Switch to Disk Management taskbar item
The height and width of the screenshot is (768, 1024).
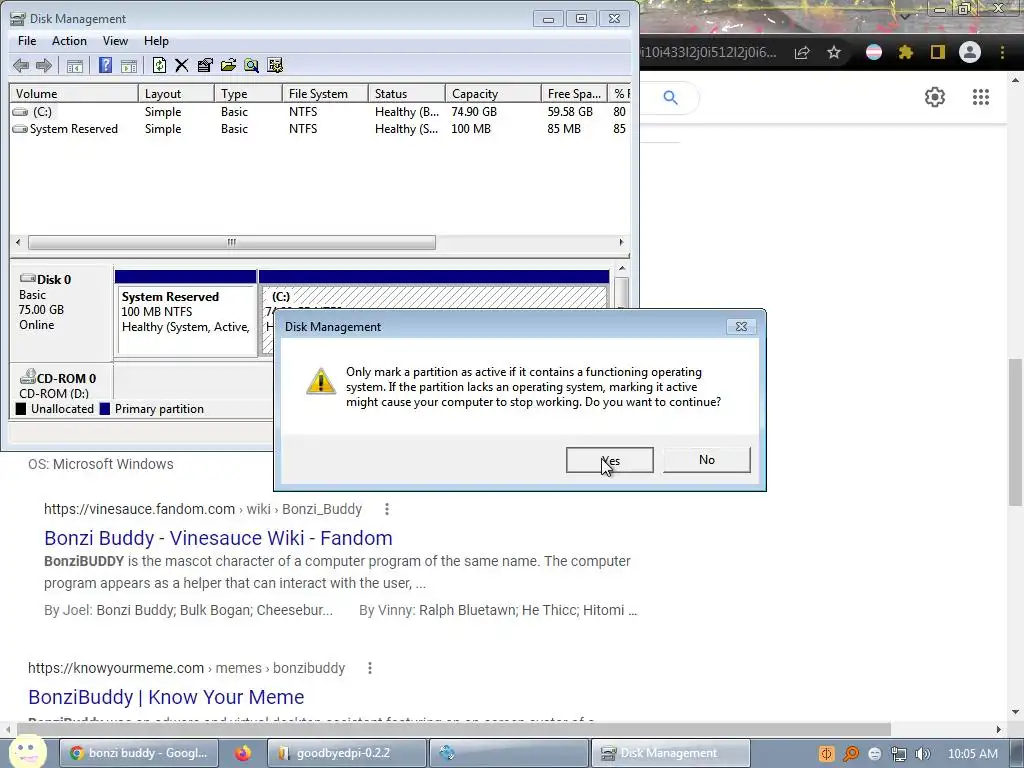pos(669,753)
